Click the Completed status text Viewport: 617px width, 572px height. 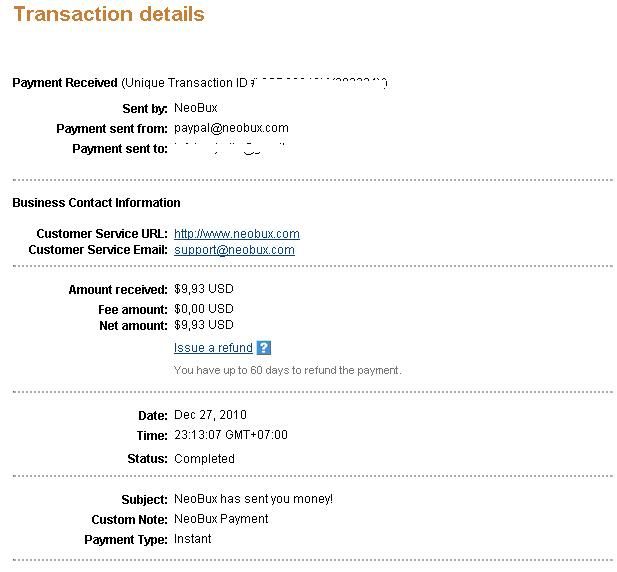click(x=204, y=459)
